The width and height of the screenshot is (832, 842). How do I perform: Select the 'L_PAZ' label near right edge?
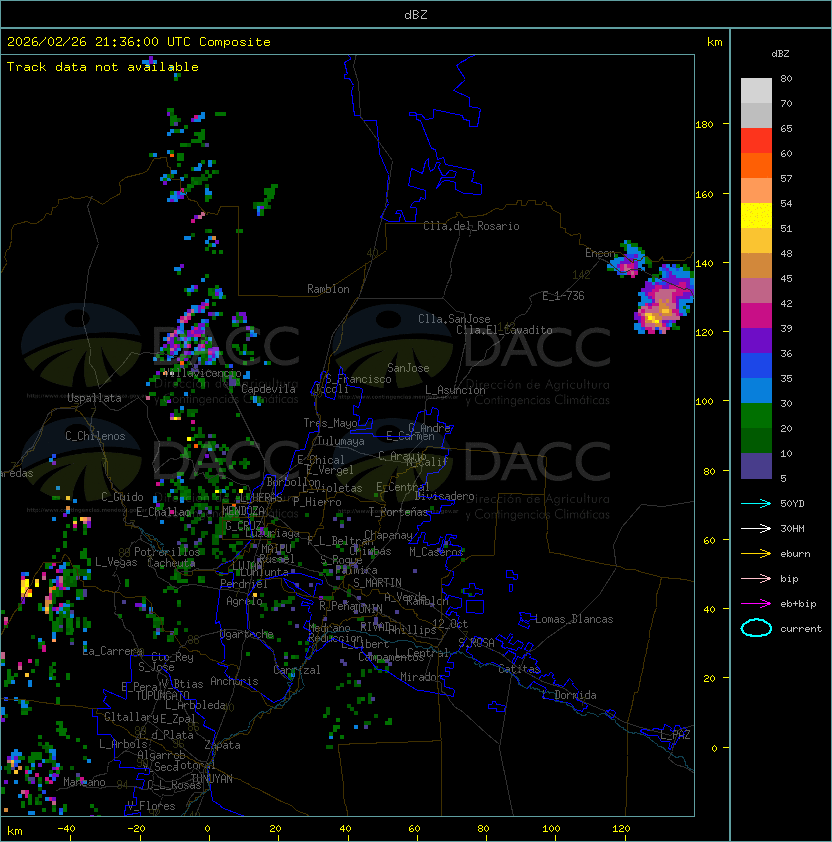click(675, 735)
